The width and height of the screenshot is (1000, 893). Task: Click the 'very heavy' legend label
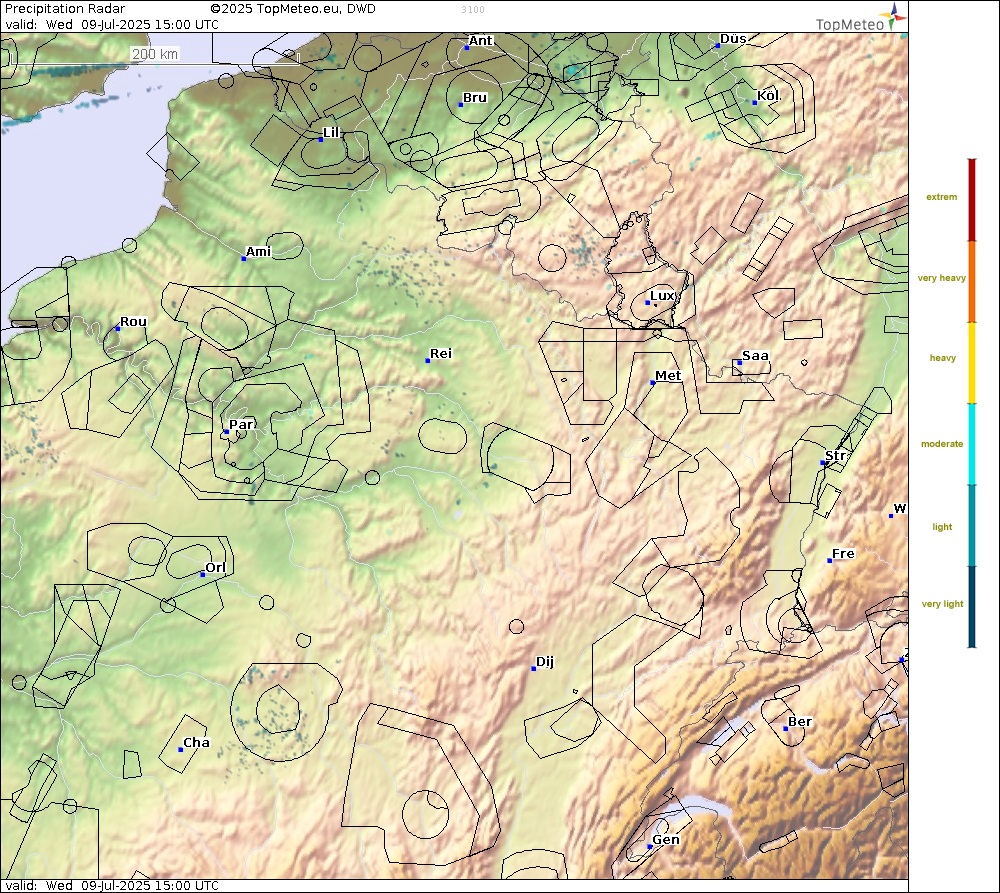[x=941, y=278]
